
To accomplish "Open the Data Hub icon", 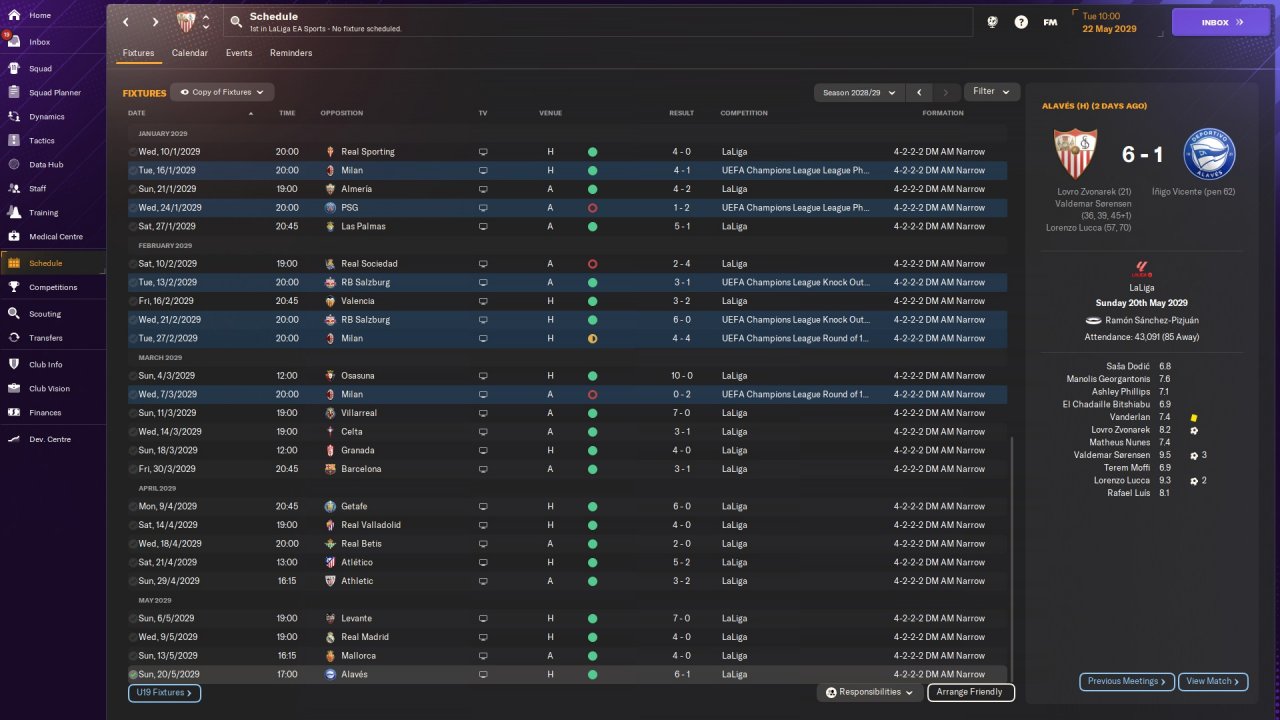I will pyautogui.click(x=14, y=165).
